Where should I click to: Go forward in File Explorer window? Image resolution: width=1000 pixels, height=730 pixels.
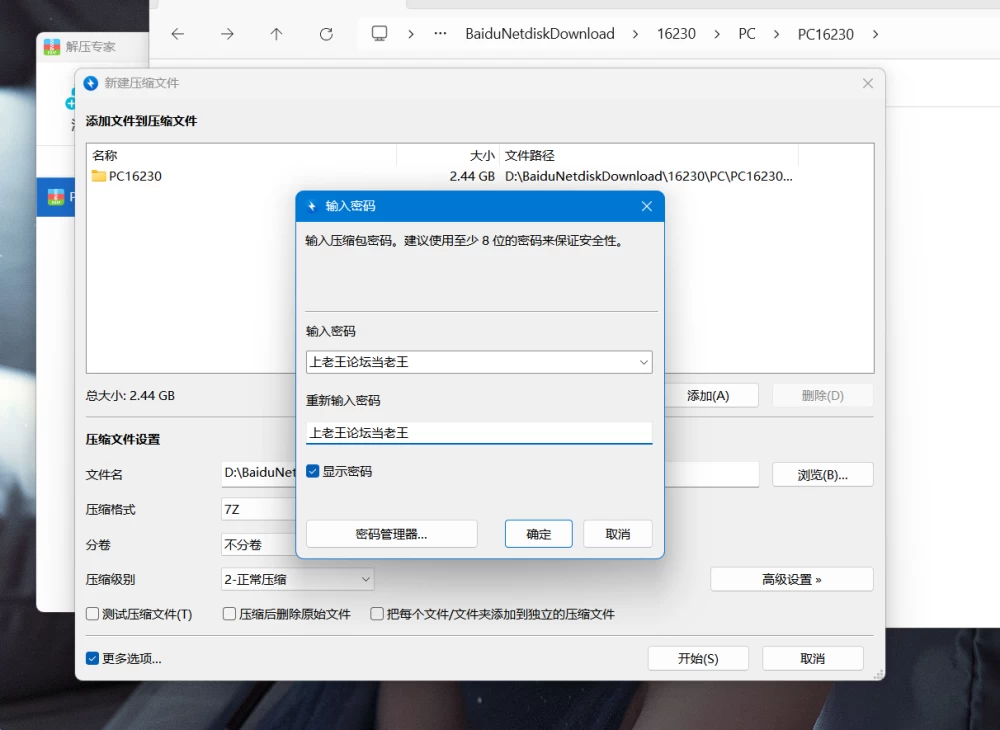pyautogui.click(x=227, y=34)
